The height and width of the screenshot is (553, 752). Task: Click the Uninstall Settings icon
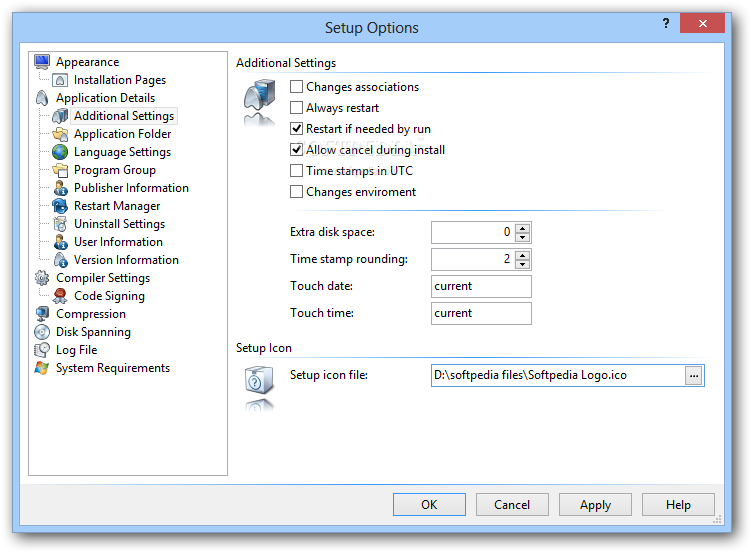(60, 224)
